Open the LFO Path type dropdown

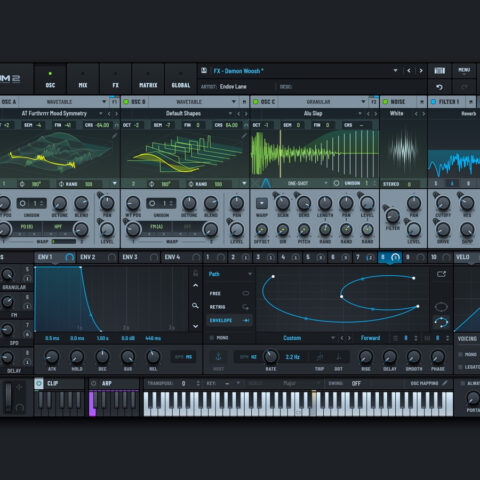point(250,274)
